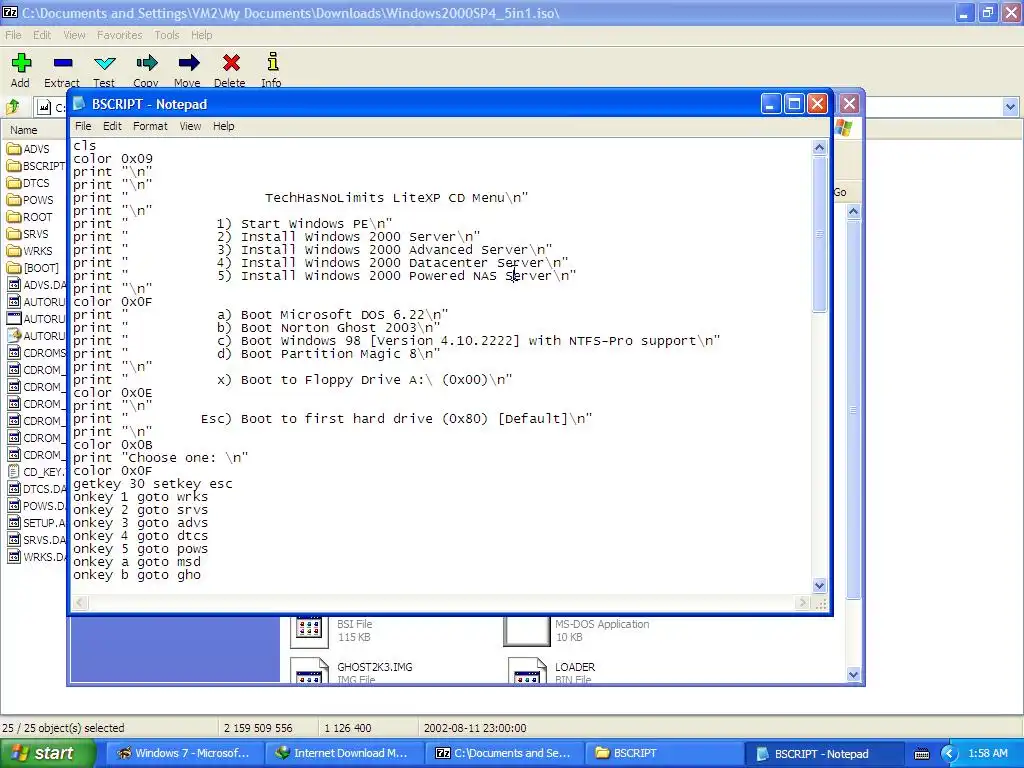This screenshot has height=768, width=1024.
Task: Click Explorer window scrollbar up arrow
Action: pyautogui.click(x=854, y=212)
